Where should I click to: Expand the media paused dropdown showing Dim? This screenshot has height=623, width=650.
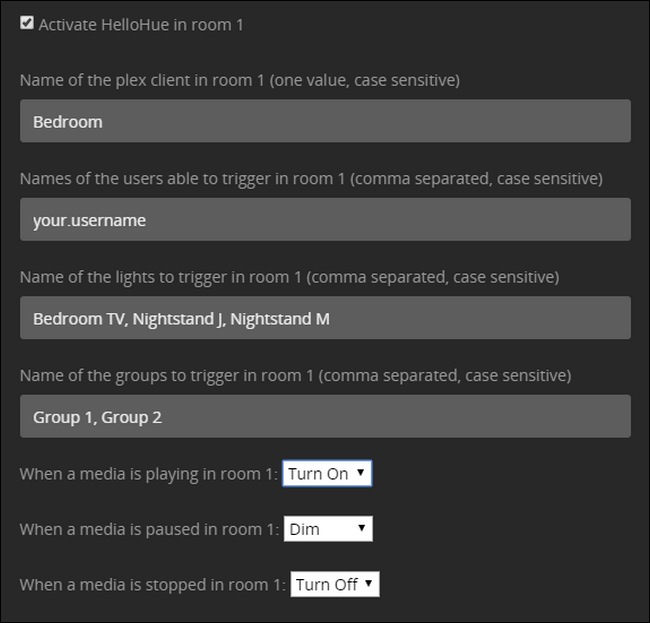click(327, 529)
